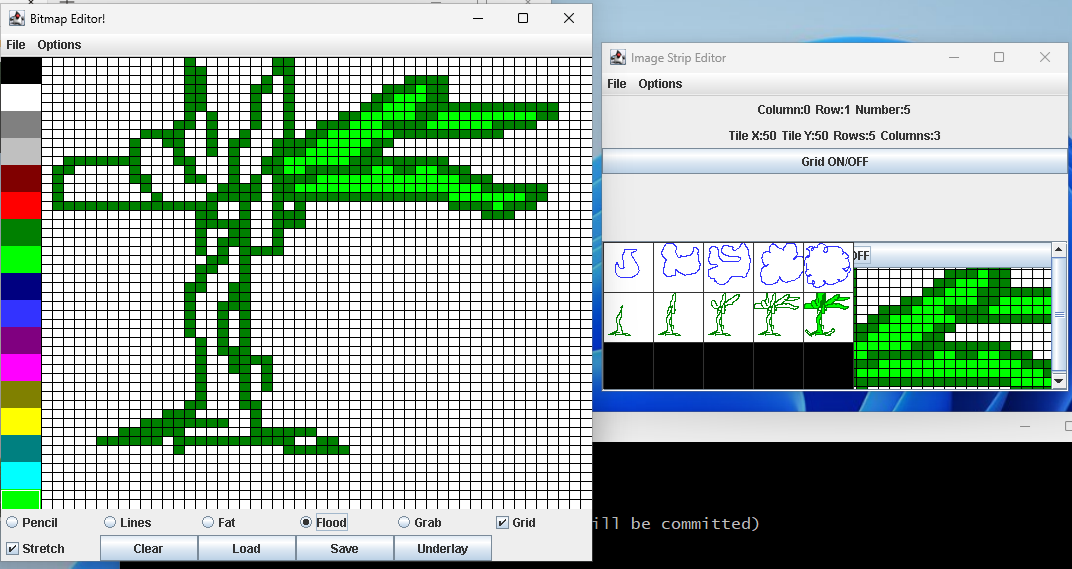The height and width of the screenshot is (569, 1072).
Task: Select the first empty black tile
Action: (628, 366)
